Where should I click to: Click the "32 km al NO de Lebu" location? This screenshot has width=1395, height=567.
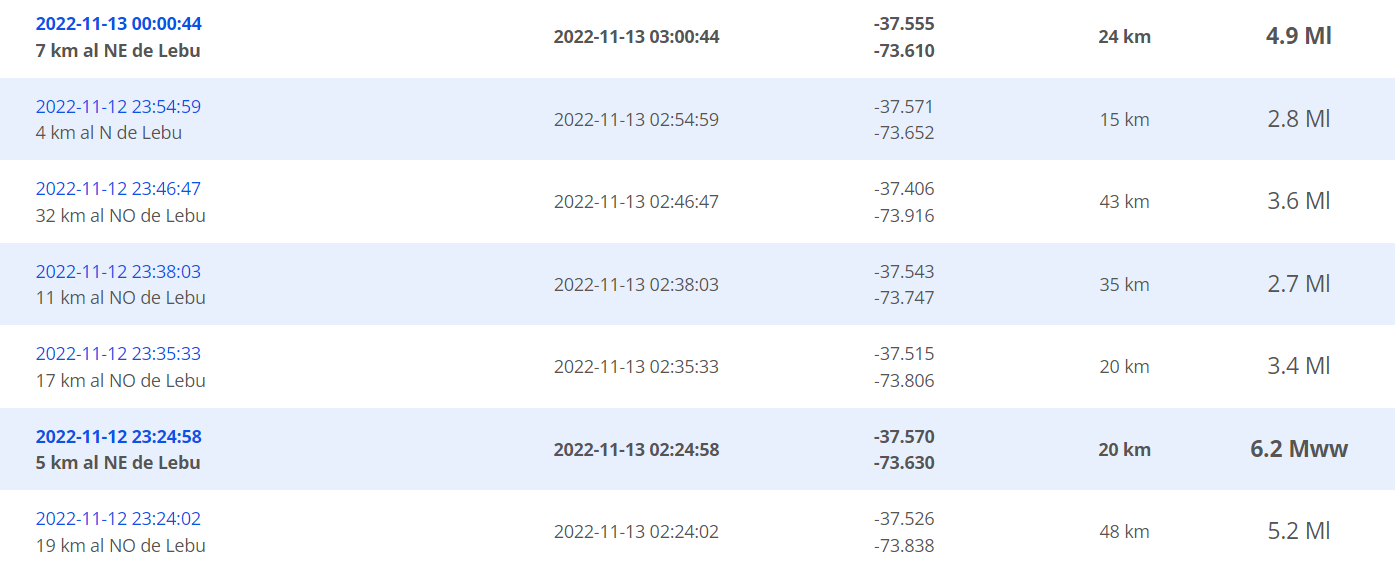coord(120,215)
